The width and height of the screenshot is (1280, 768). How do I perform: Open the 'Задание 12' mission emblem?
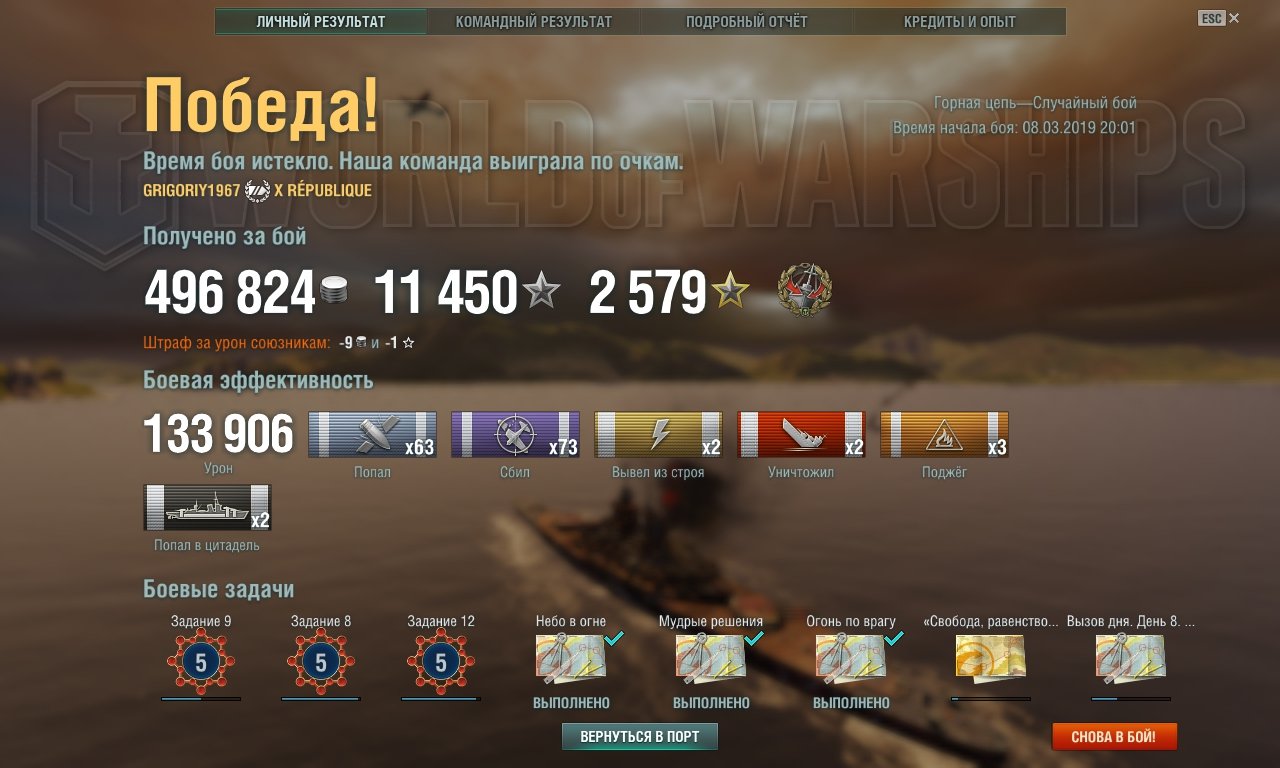coord(441,662)
